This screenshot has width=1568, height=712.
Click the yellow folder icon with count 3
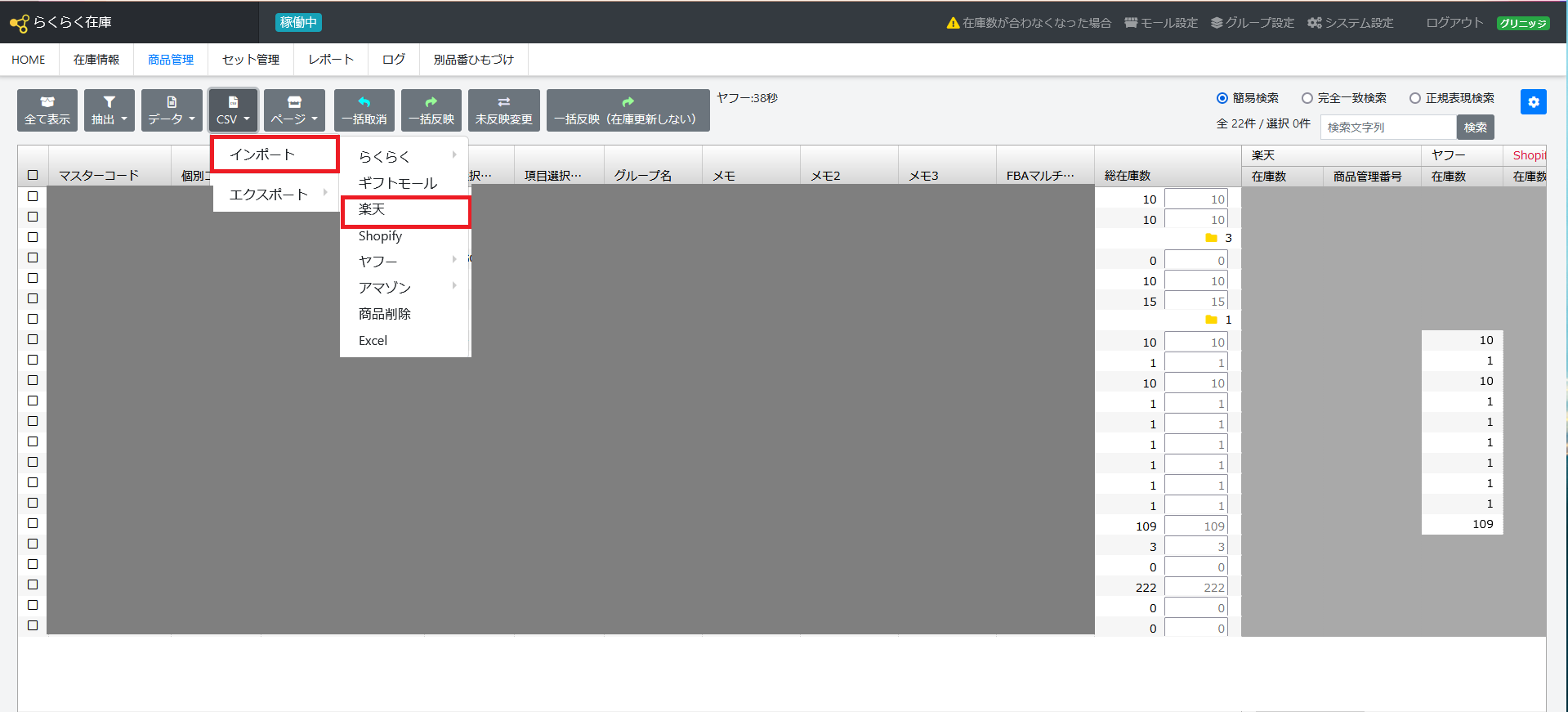click(1211, 238)
